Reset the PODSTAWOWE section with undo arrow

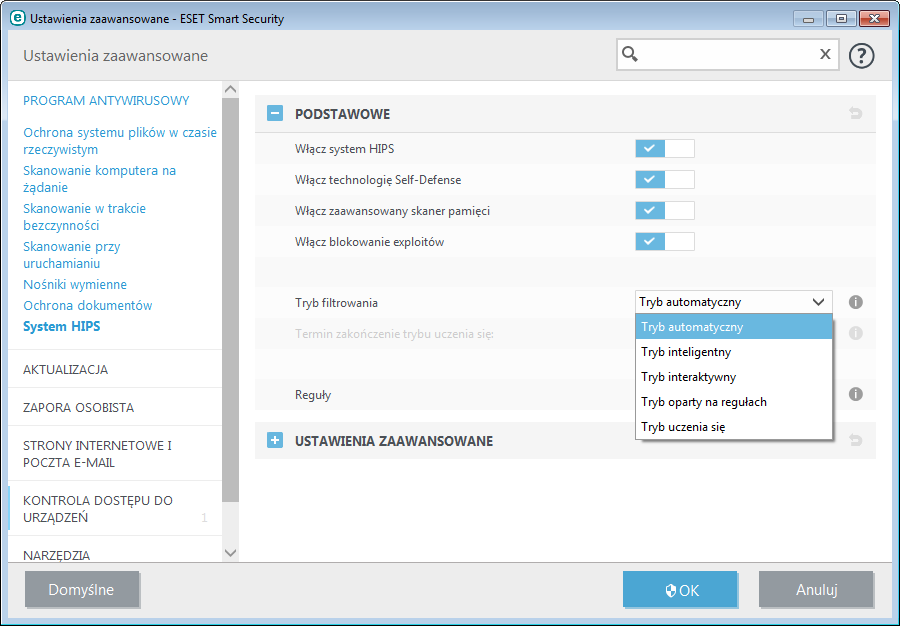tap(855, 113)
